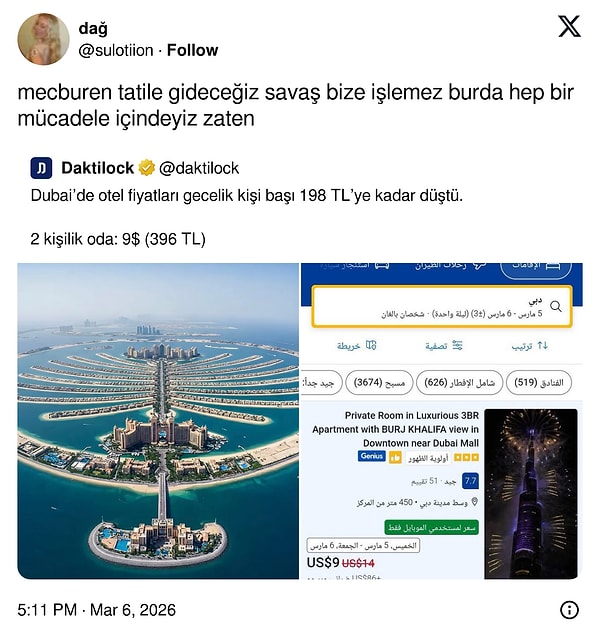
Task: Open the Burj Khalifa fireworks listing photo
Action: (531, 493)
